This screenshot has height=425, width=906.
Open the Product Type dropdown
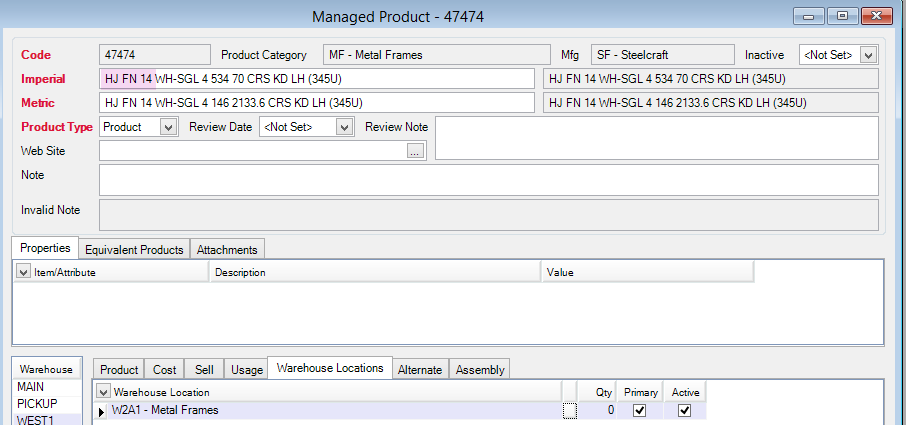pos(167,127)
